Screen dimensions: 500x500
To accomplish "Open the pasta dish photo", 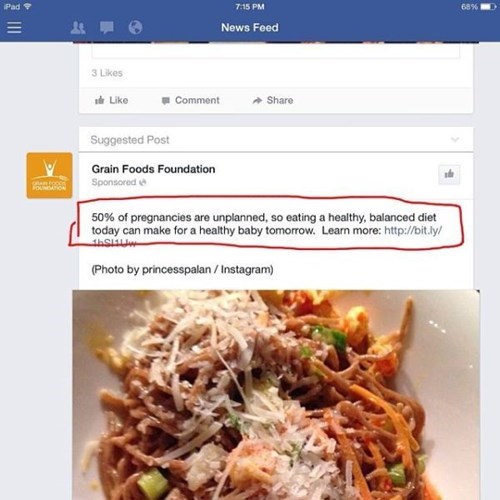I will tap(276, 395).
